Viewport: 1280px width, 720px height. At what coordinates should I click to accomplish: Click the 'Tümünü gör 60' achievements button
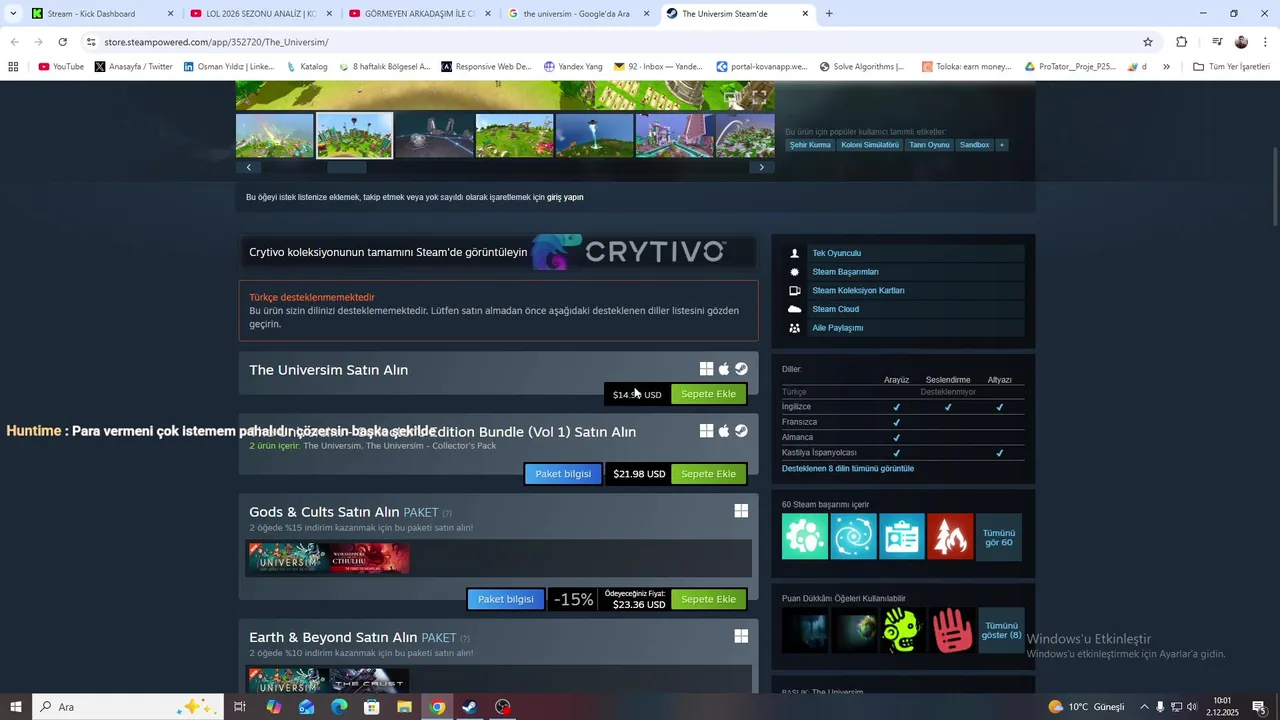pos(998,537)
